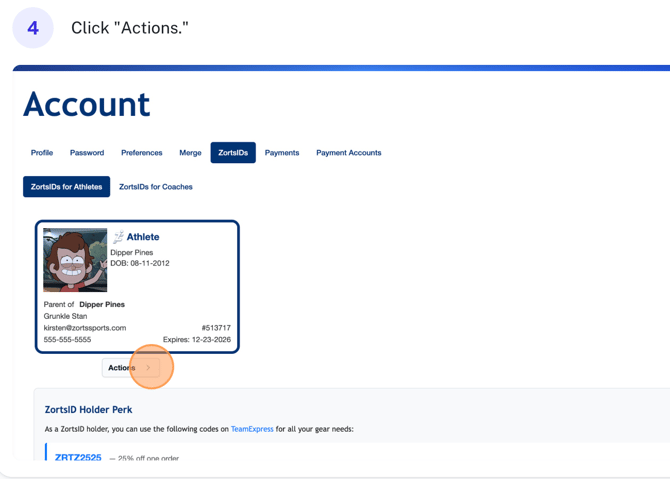Click the ZRTZ2525 promo code
The image size is (670, 479).
(78, 458)
